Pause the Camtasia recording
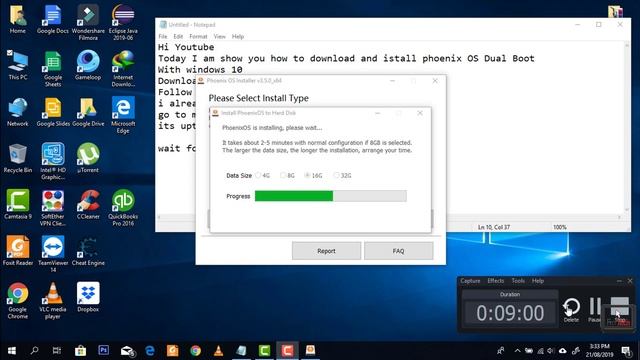Viewport: 640px width, 360px height. pos(595,310)
